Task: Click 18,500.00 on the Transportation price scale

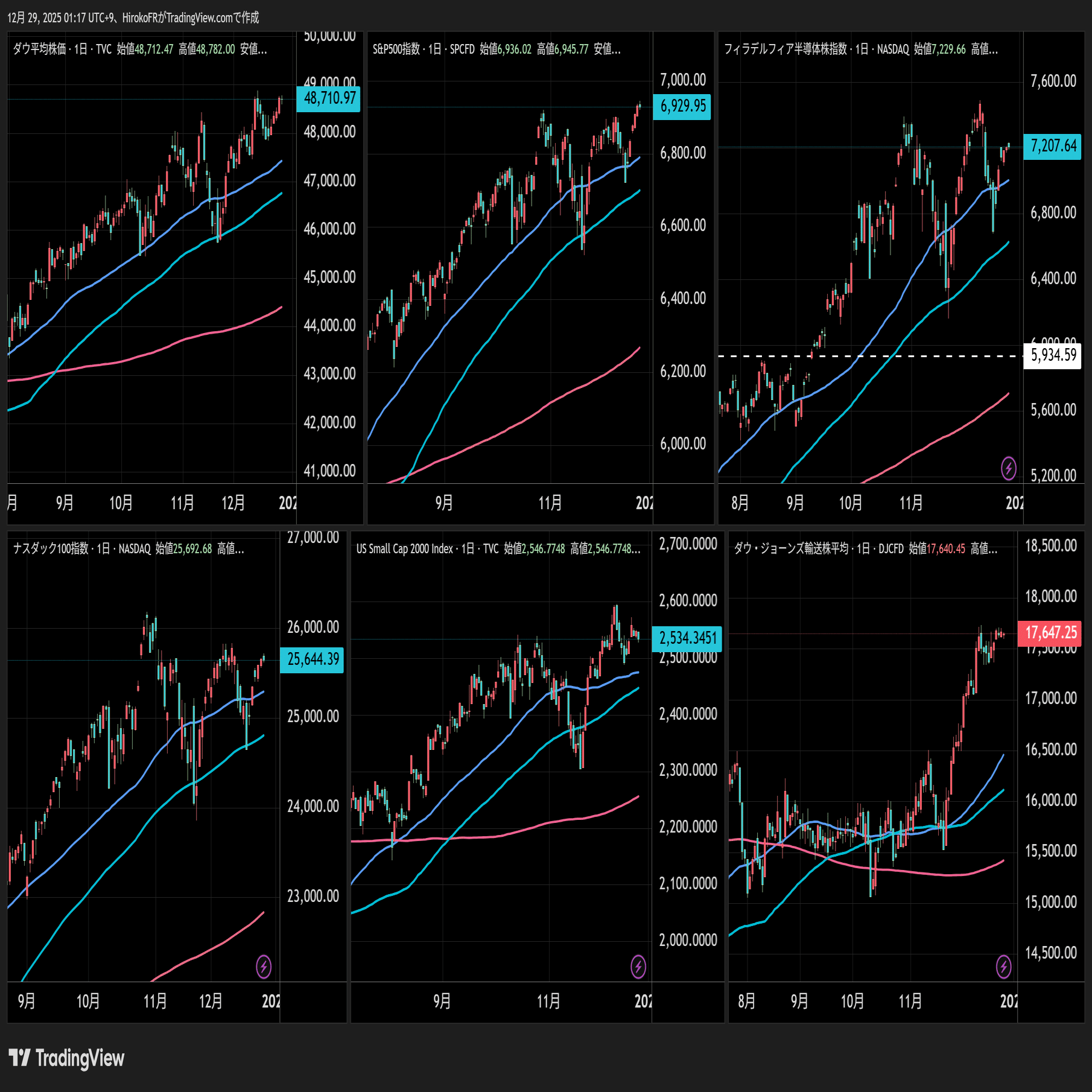Action: (x=1051, y=545)
